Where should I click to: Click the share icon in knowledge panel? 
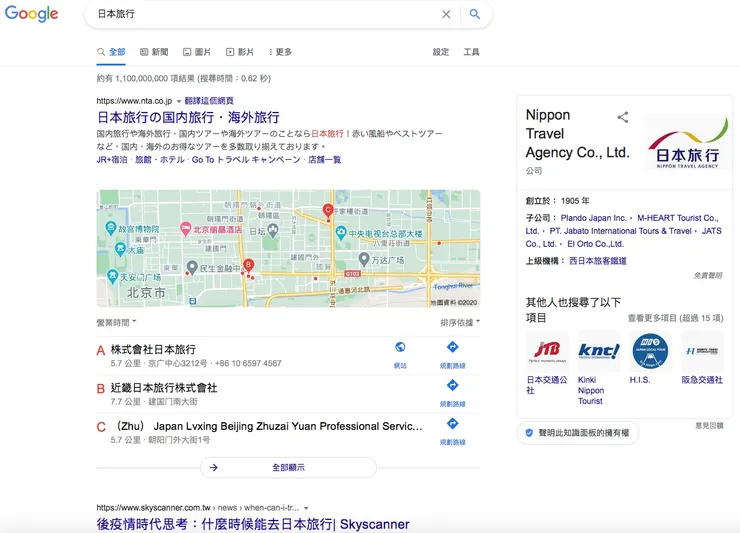click(x=622, y=117)
